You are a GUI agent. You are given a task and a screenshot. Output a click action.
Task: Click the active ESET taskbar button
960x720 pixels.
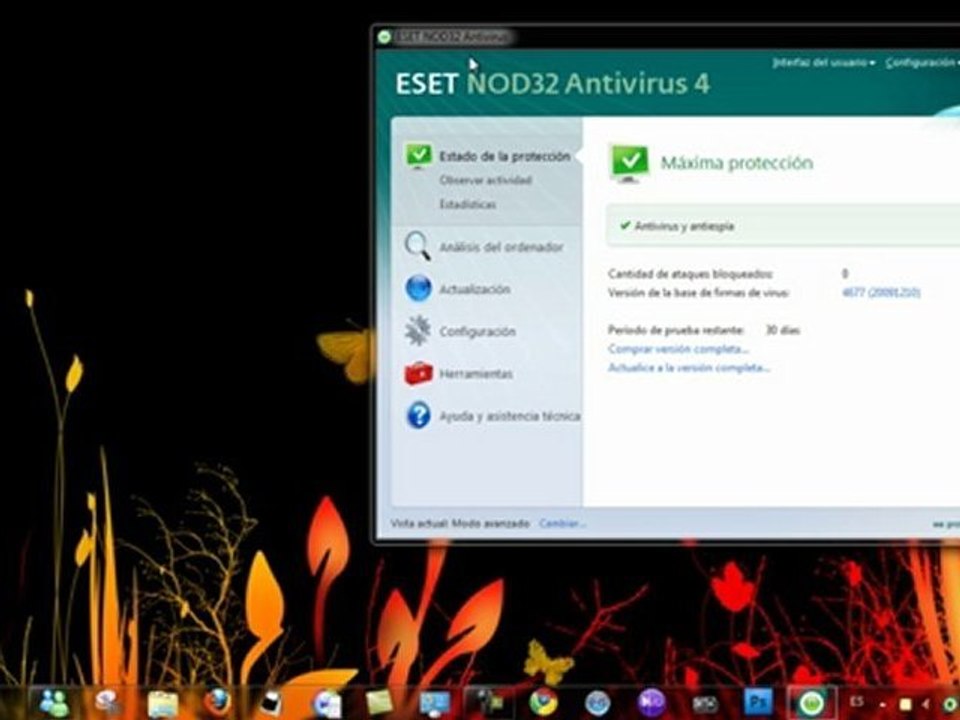pyautogui.click(x=812, y=702)
